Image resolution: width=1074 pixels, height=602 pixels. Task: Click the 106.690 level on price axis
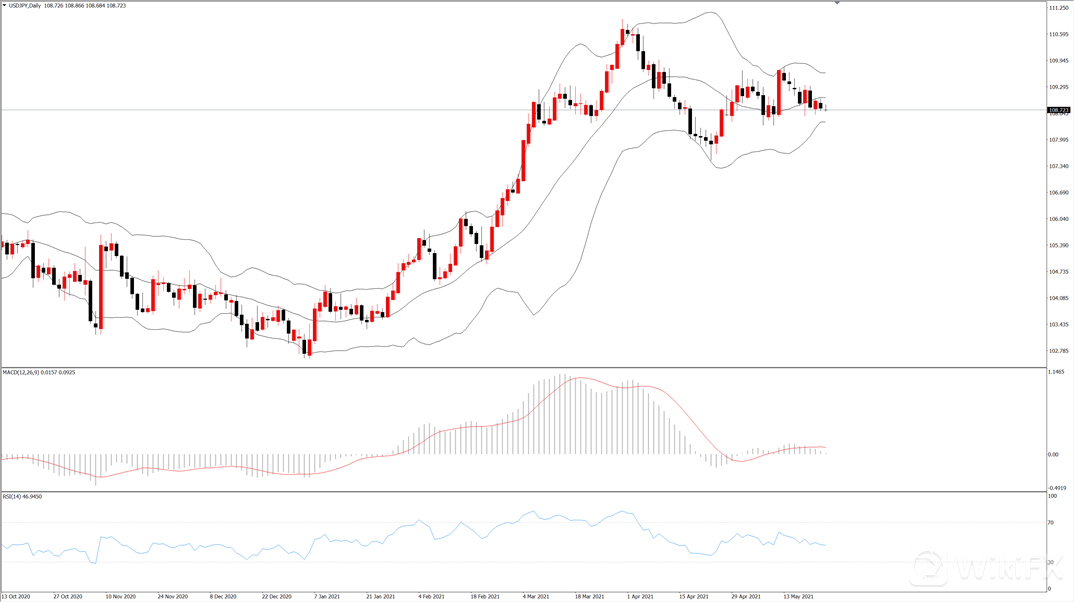tap(1058, 193)
